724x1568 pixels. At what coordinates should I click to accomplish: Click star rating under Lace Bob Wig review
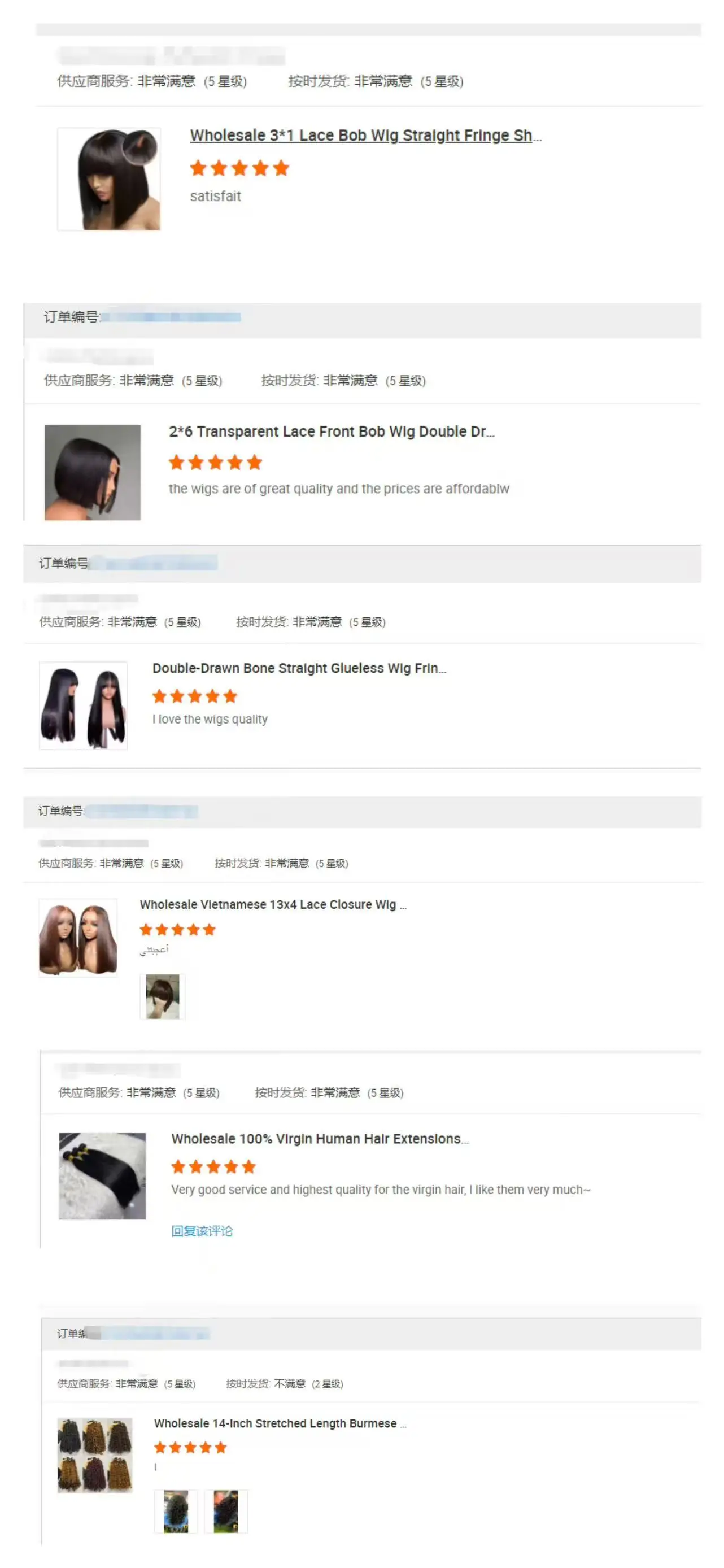[x=239, y=168]
